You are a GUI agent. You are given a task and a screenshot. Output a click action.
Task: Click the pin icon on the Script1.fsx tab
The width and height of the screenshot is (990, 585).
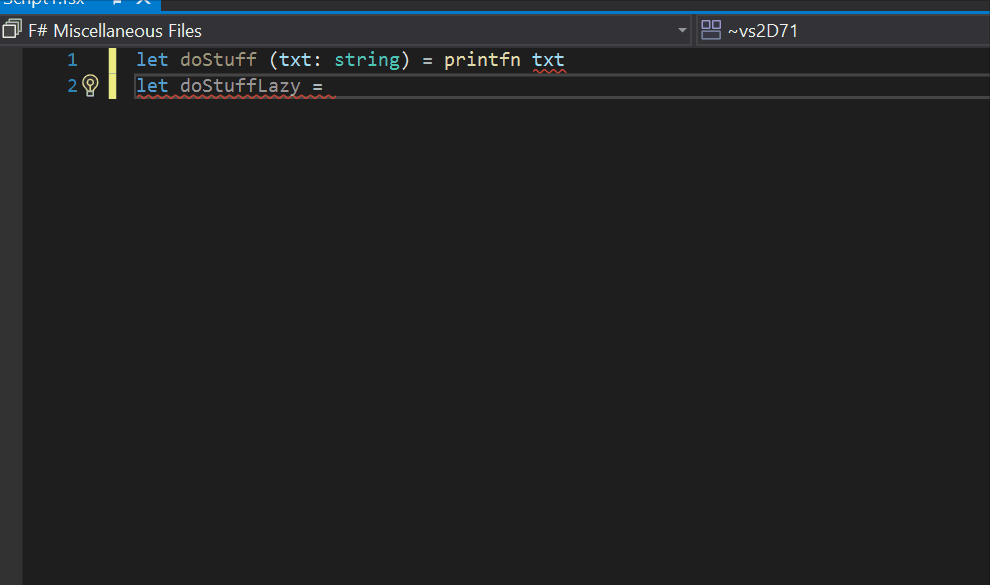[116, 3]
